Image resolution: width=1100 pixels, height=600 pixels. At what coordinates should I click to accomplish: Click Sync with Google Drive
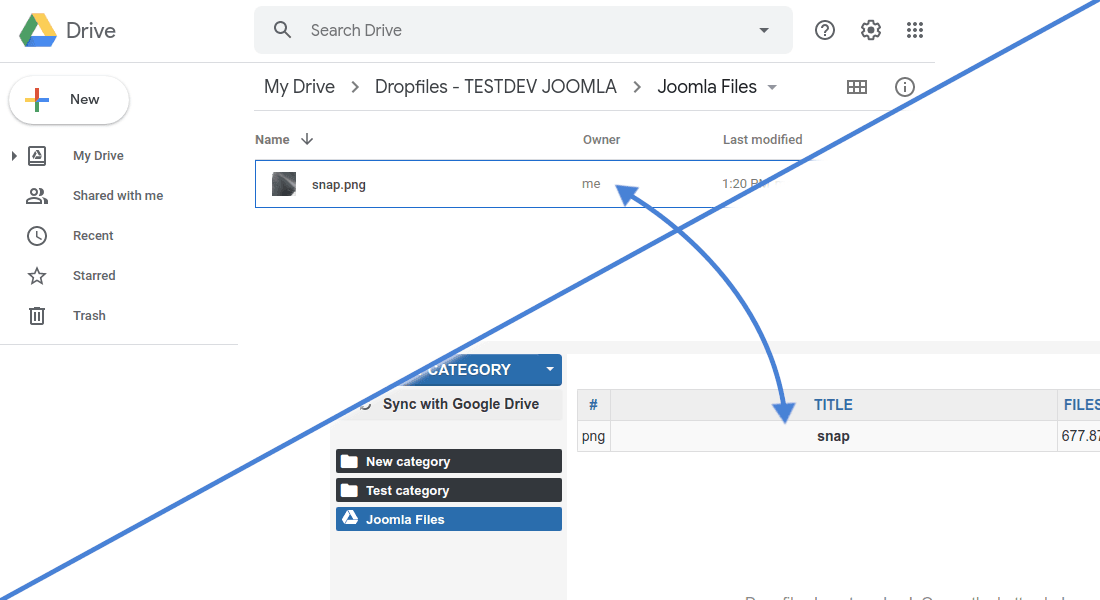point(460,404)
